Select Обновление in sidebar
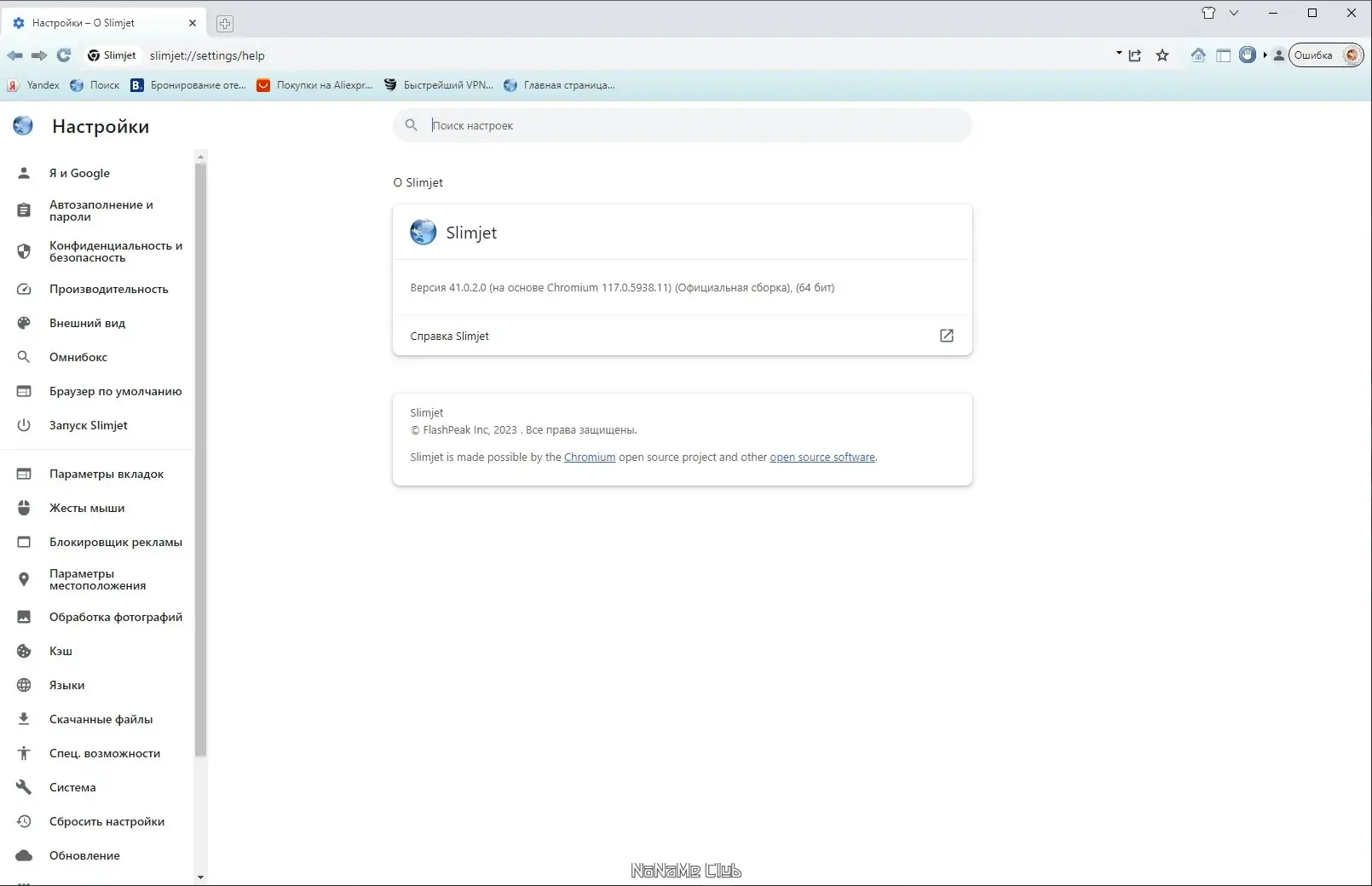The height and width of the screenshot is (886, 1372). click(97, 855)
